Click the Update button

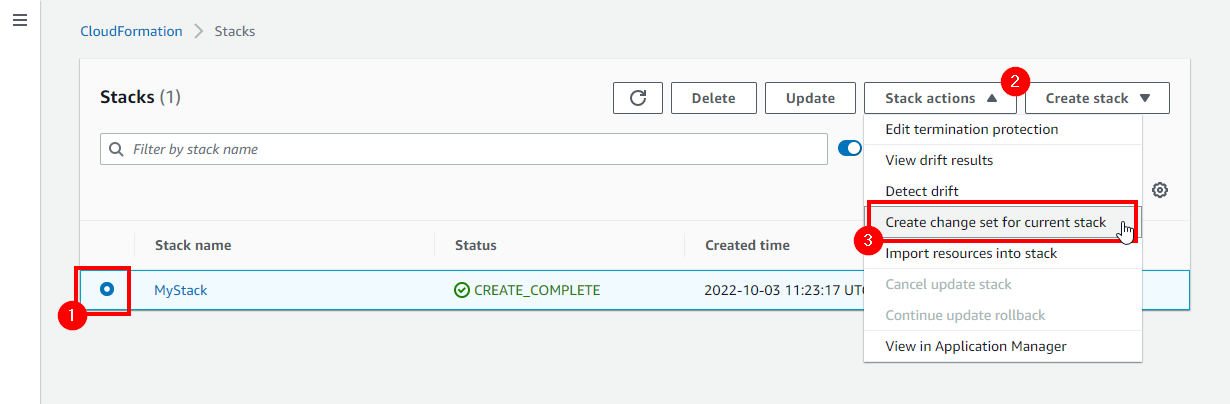click(810, 98)
